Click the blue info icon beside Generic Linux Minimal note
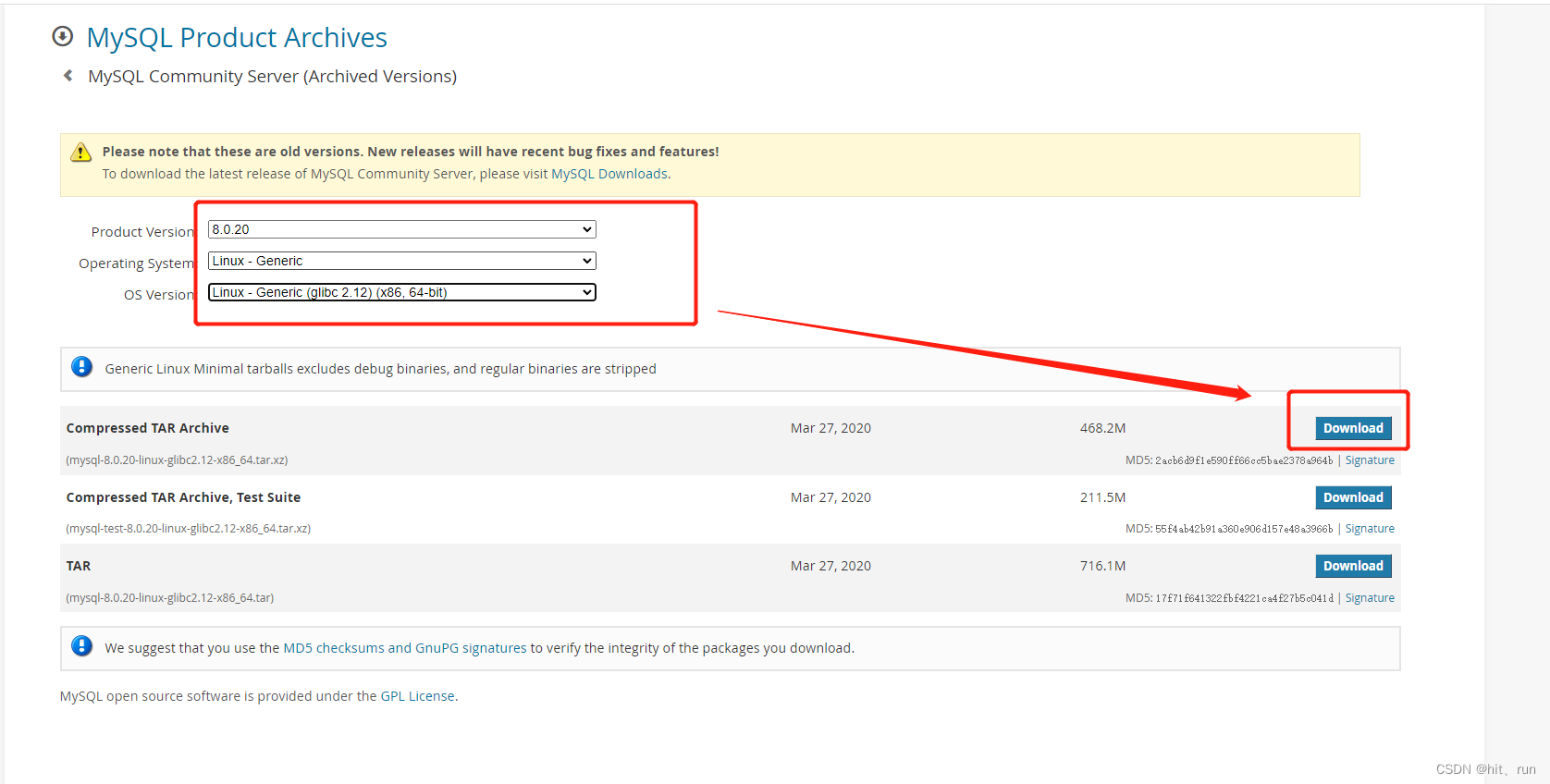The width and height of the screenshot is (1550, 784). point(81,367)
